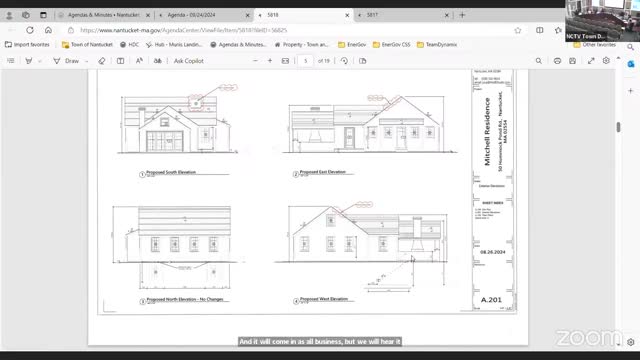Go to browser home page
Screen dimensions: 640x360
48,30
